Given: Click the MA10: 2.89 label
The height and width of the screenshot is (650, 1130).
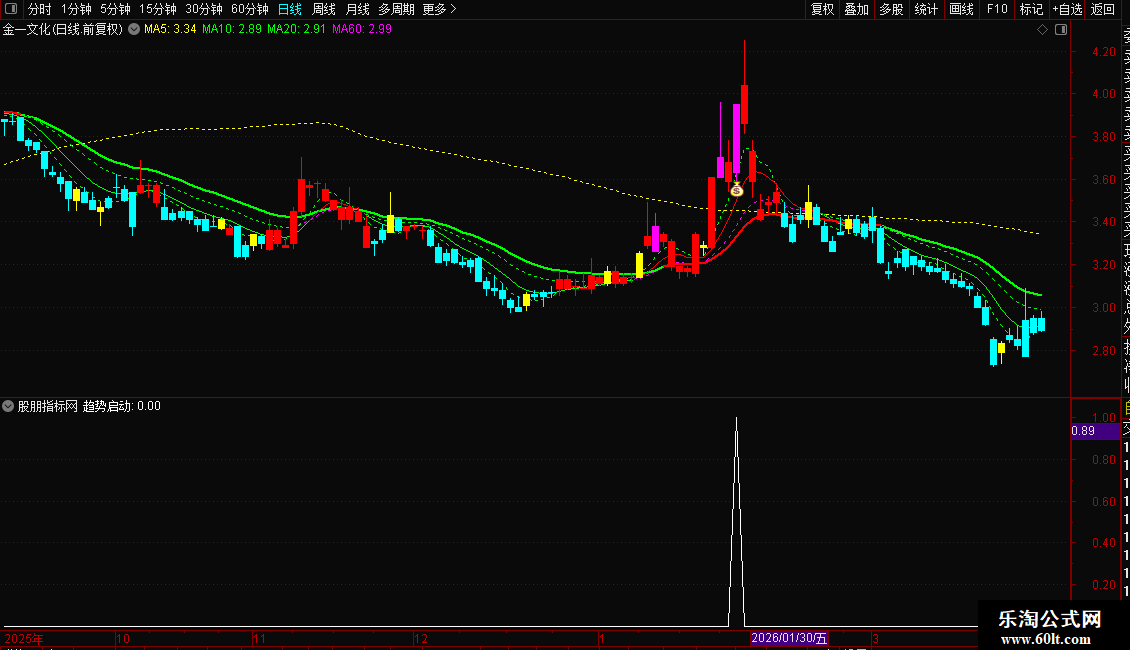Looking at the screenshot, I should tap(232, 29).
